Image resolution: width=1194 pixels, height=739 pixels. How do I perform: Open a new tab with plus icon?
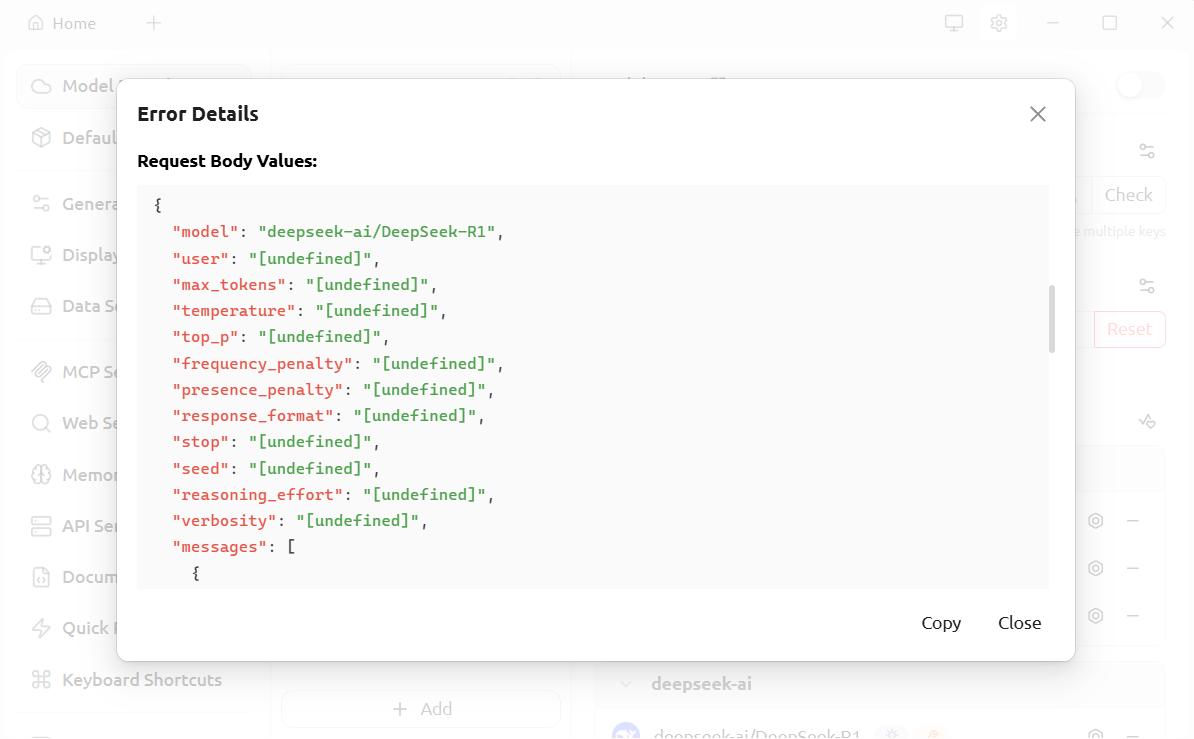point(154,23)
